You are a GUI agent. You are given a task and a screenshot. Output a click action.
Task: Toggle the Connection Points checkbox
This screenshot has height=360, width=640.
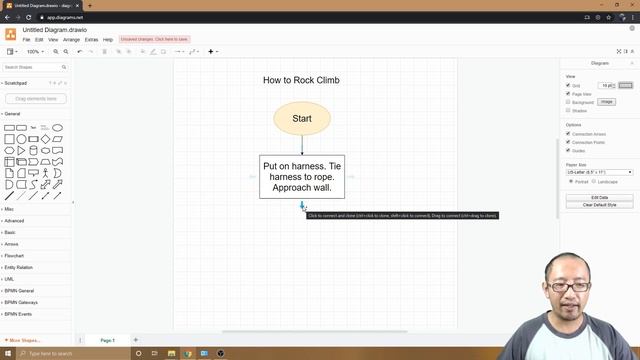coord(568,142)
